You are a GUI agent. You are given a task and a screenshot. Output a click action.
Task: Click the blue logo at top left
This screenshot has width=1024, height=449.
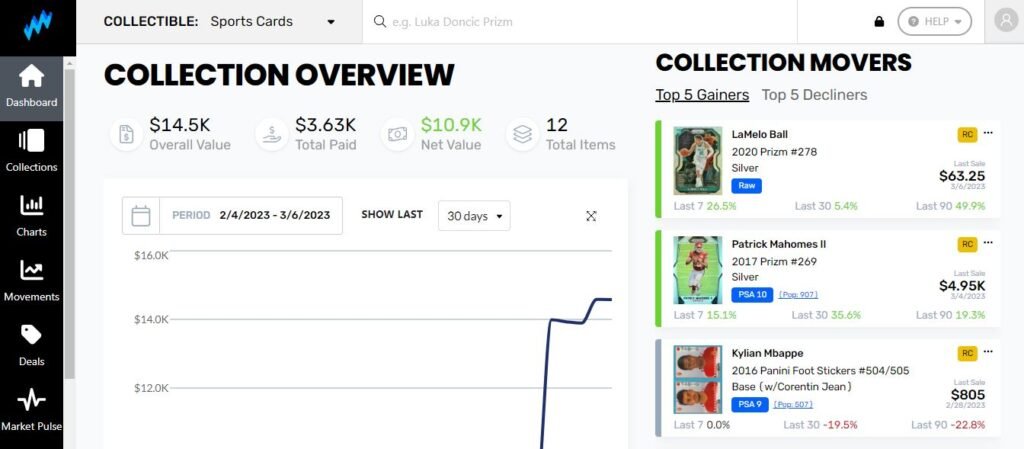point(37,26)
